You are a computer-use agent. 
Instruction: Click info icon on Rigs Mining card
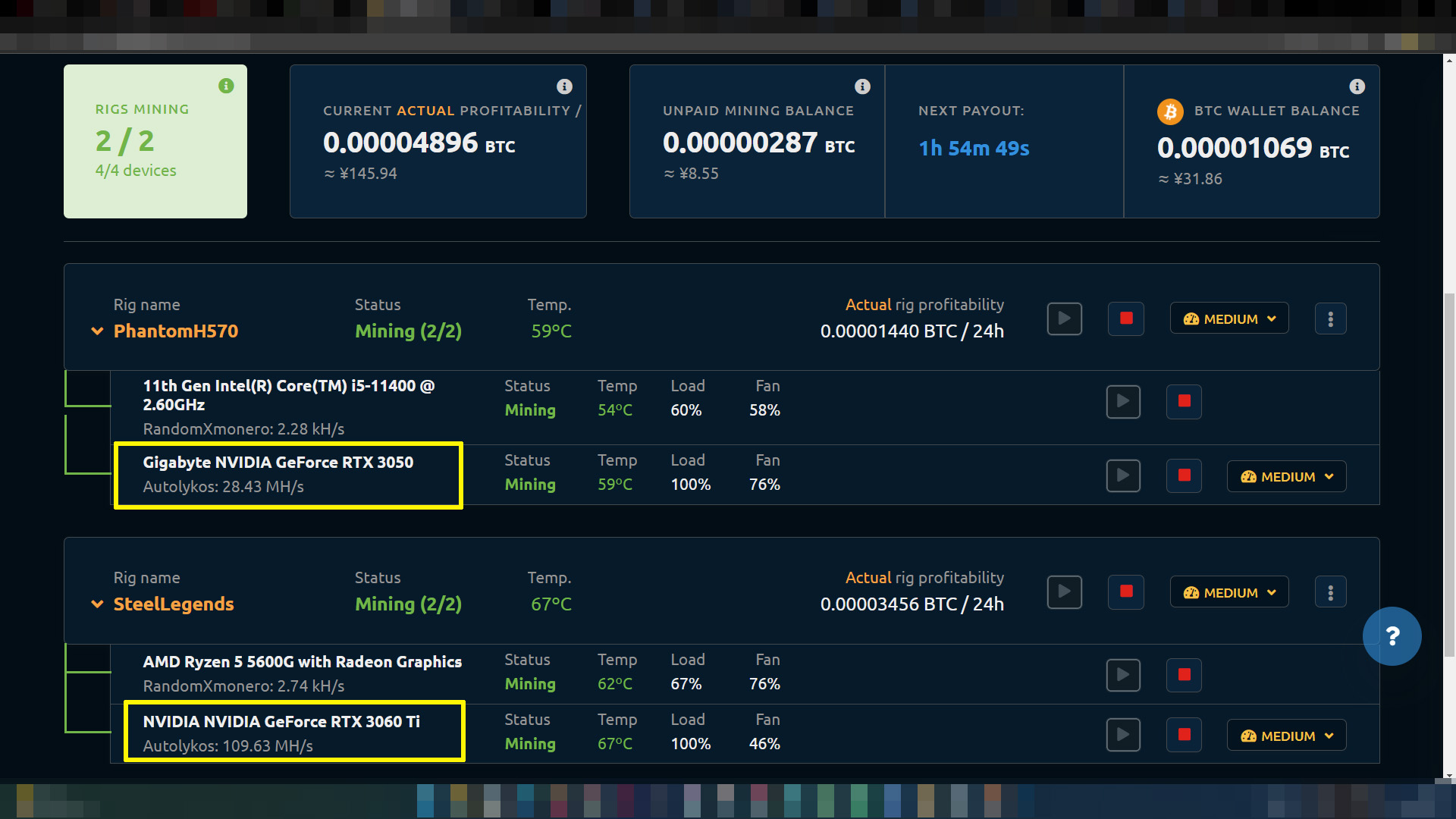pos(226,86)
